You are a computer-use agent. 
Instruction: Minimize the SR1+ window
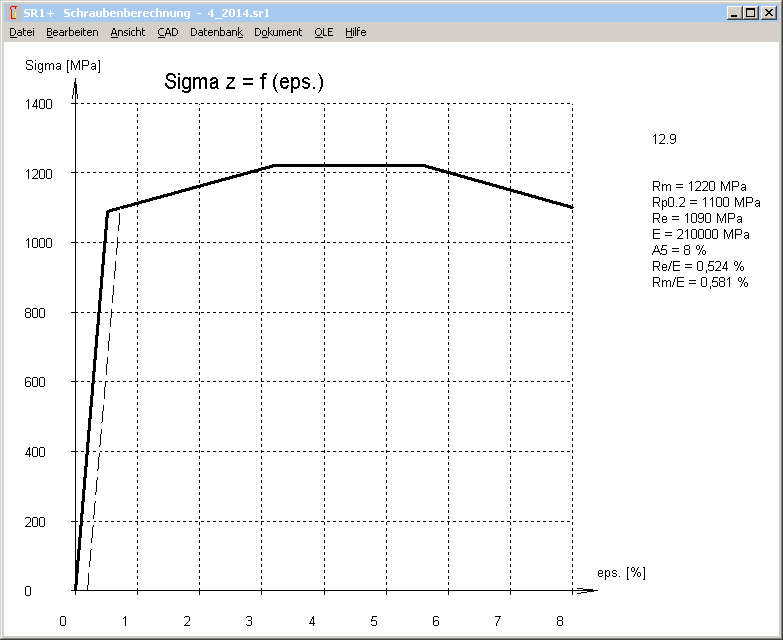tap(735, 13)
